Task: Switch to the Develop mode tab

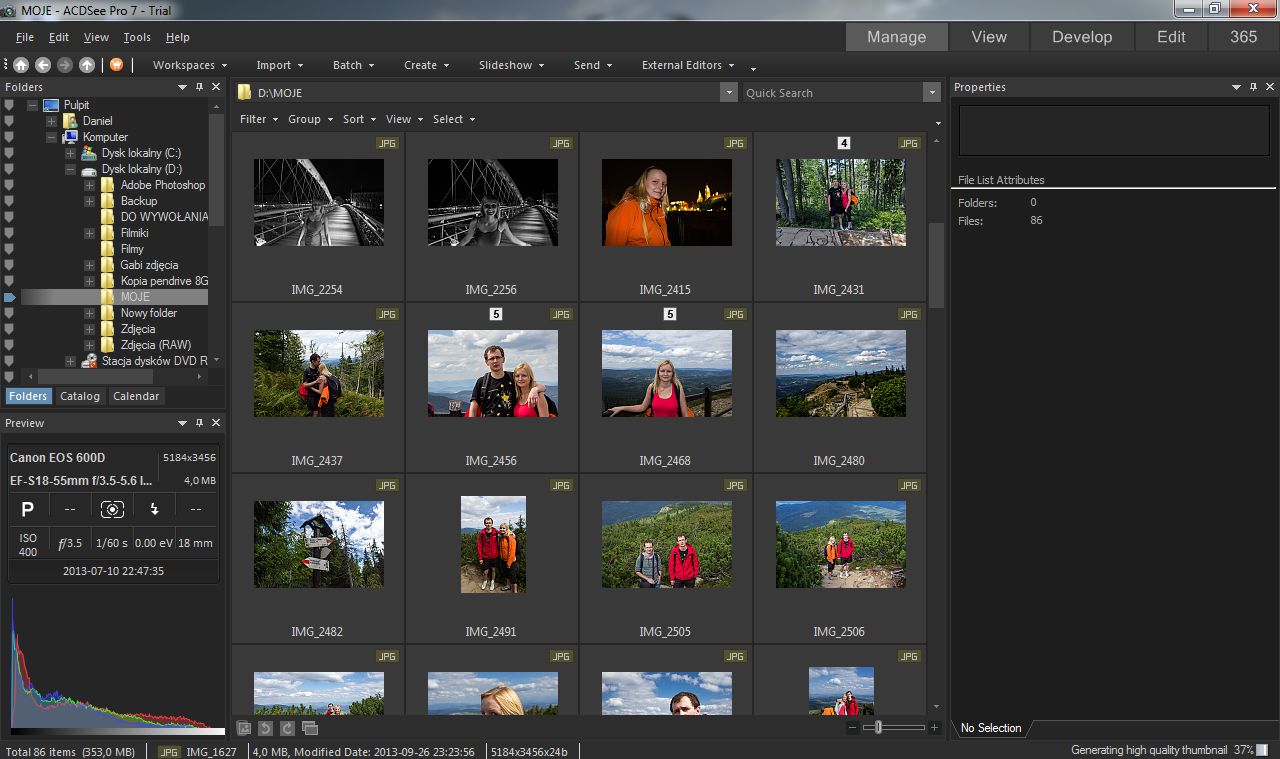Action: click(x=1081, y=37)
